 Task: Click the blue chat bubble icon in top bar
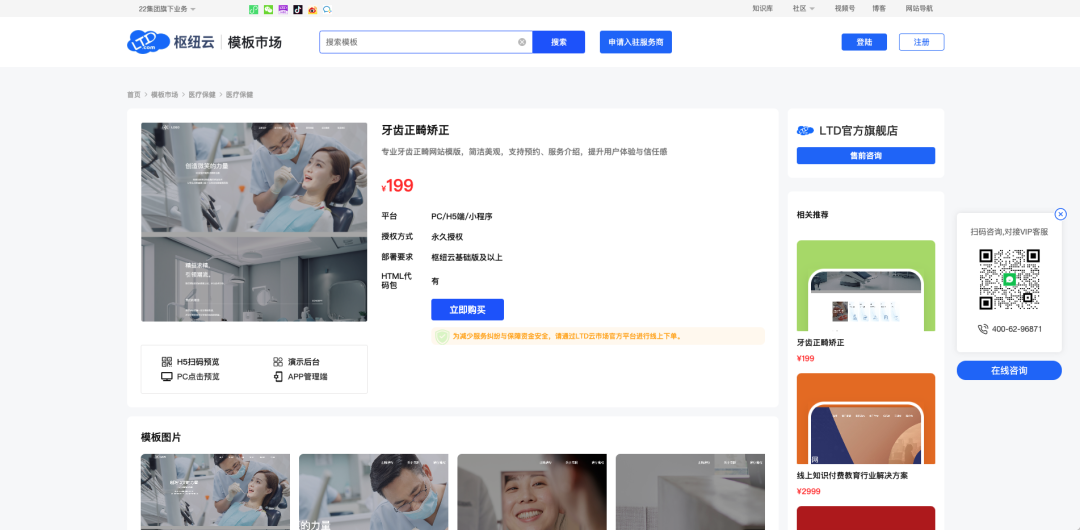[x=327, y=10]
